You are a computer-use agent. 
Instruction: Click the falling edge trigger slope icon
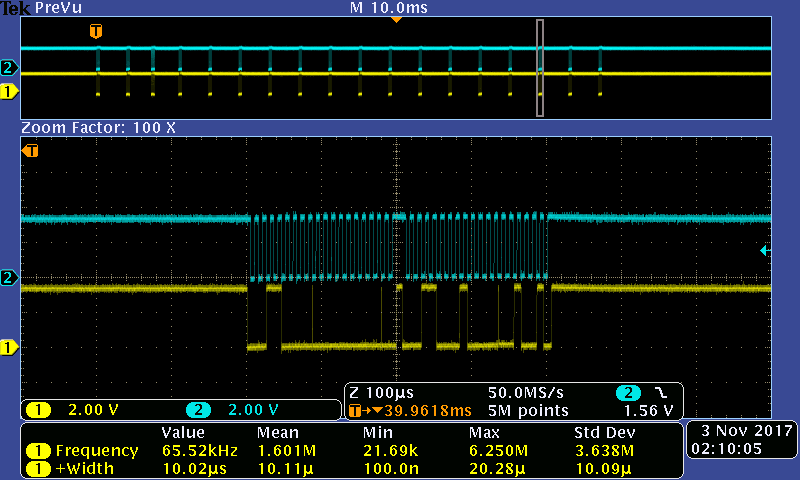[x=661, y=393]
